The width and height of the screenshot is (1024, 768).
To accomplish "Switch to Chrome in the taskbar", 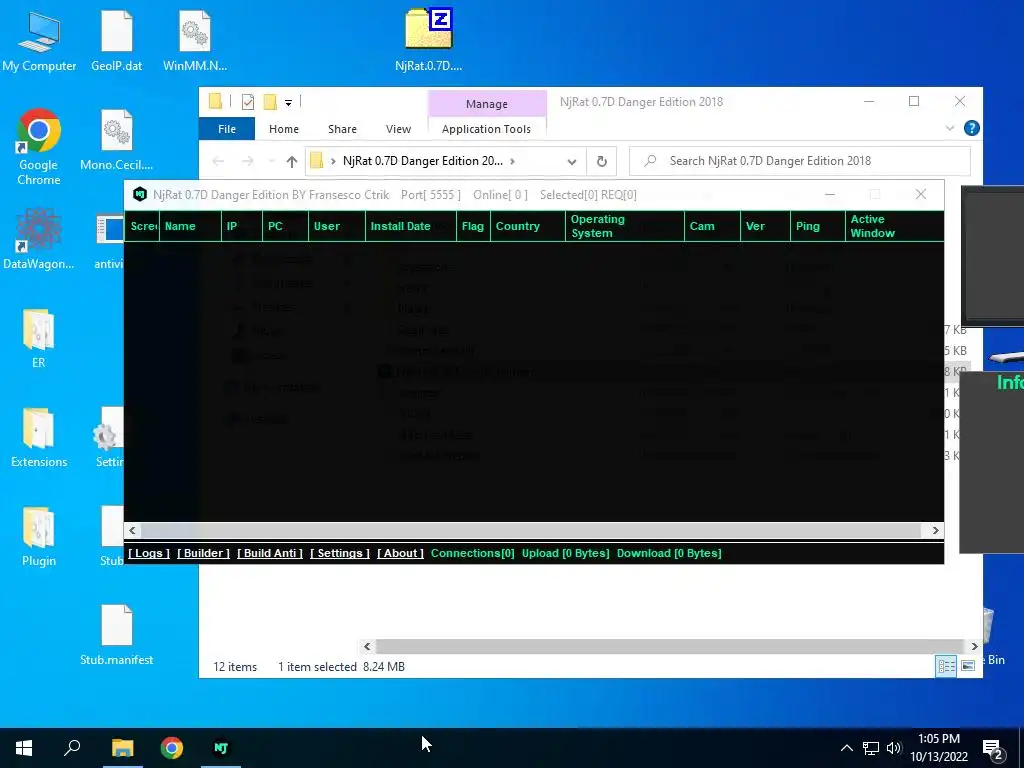I will coord(172,748).
